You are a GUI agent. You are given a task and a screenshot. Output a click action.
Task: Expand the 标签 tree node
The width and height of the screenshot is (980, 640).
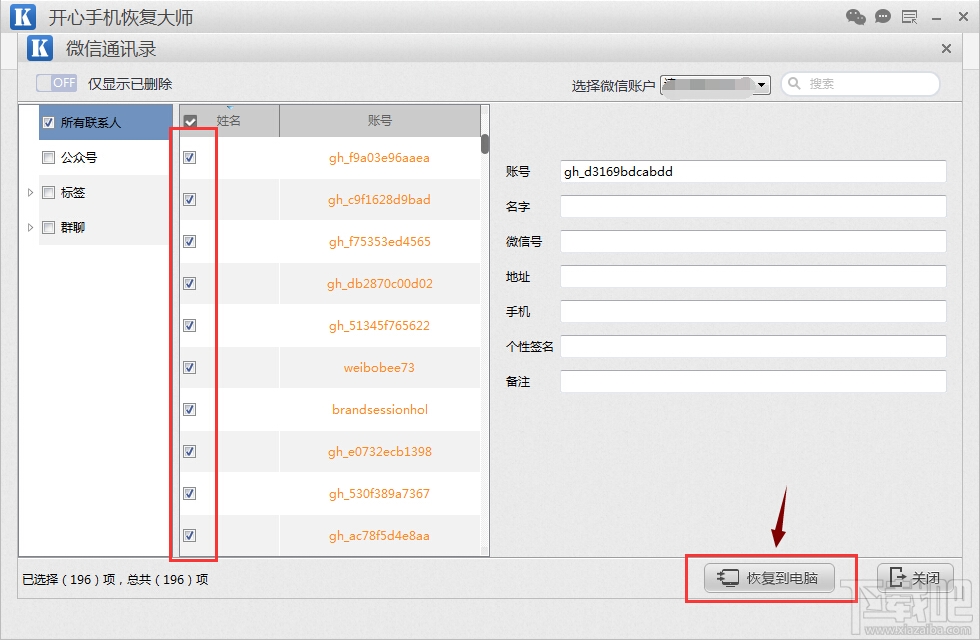[x=30, y=192]
